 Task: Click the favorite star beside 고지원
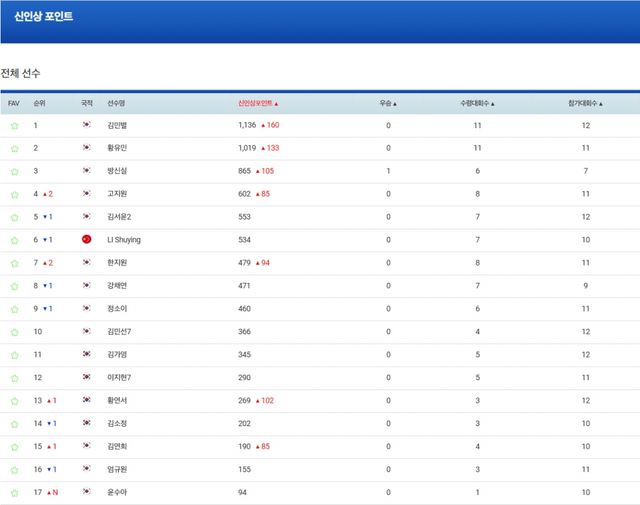pyautogui.click(x=14, y=195)
